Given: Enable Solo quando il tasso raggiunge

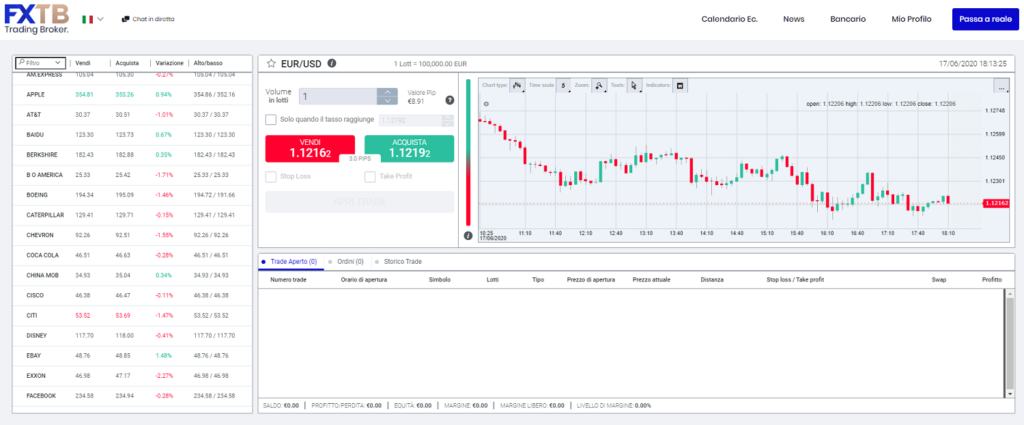Looking at the screenshot, I should [x=271, y=119].
